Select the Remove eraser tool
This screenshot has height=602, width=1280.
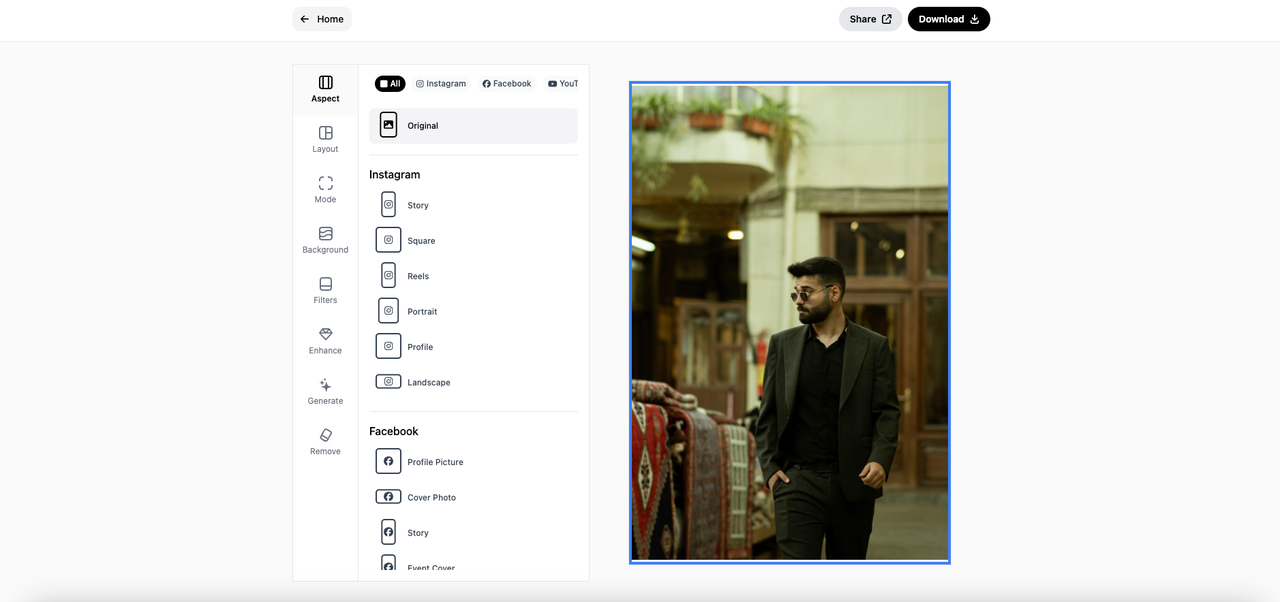pos(325,442)
